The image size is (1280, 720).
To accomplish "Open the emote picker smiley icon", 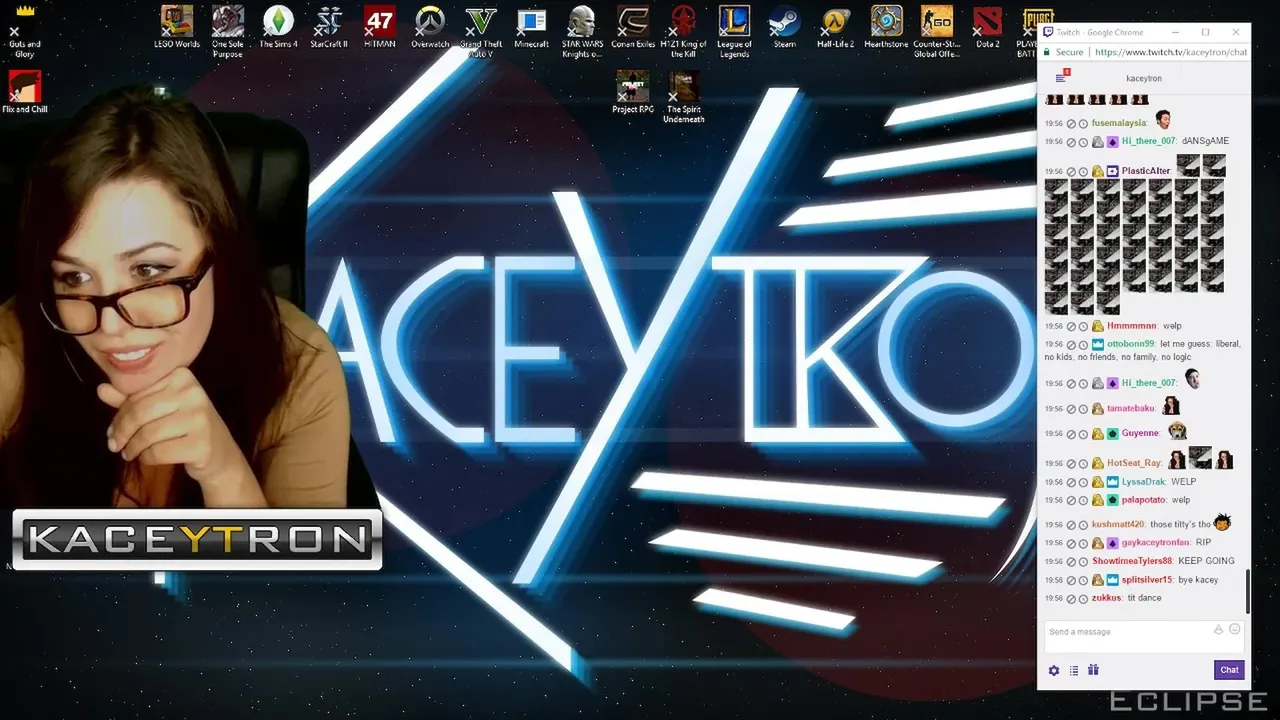I will [x=1234, y=630].
